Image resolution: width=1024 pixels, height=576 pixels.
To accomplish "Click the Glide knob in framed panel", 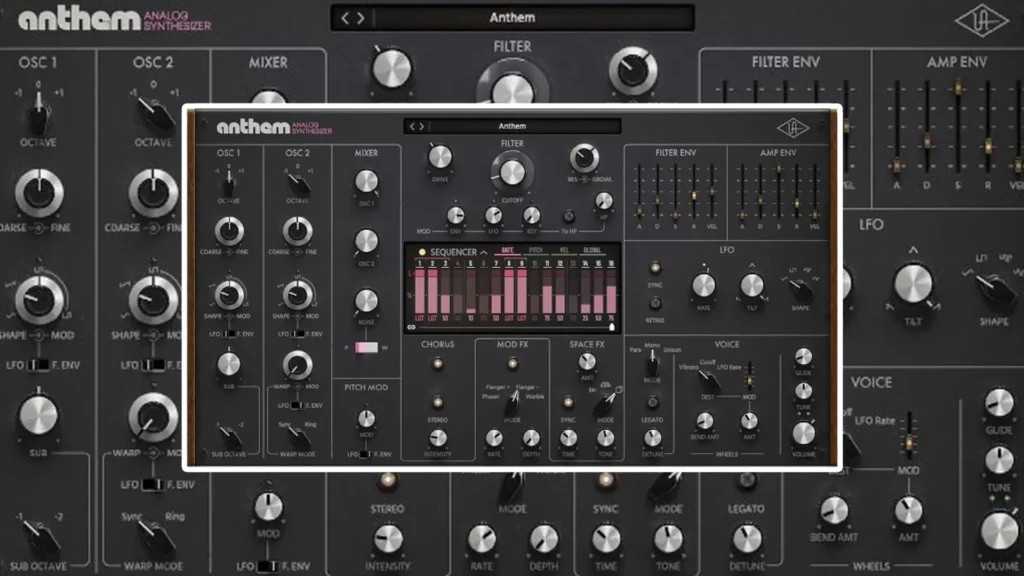I will (803, 357).
